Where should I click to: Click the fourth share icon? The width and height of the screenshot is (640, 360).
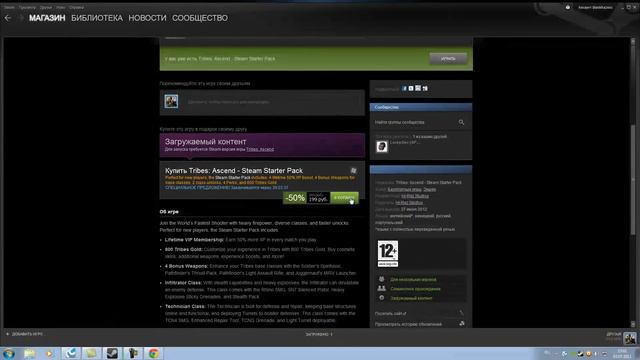pyautogui.click(x=425, y=88)
